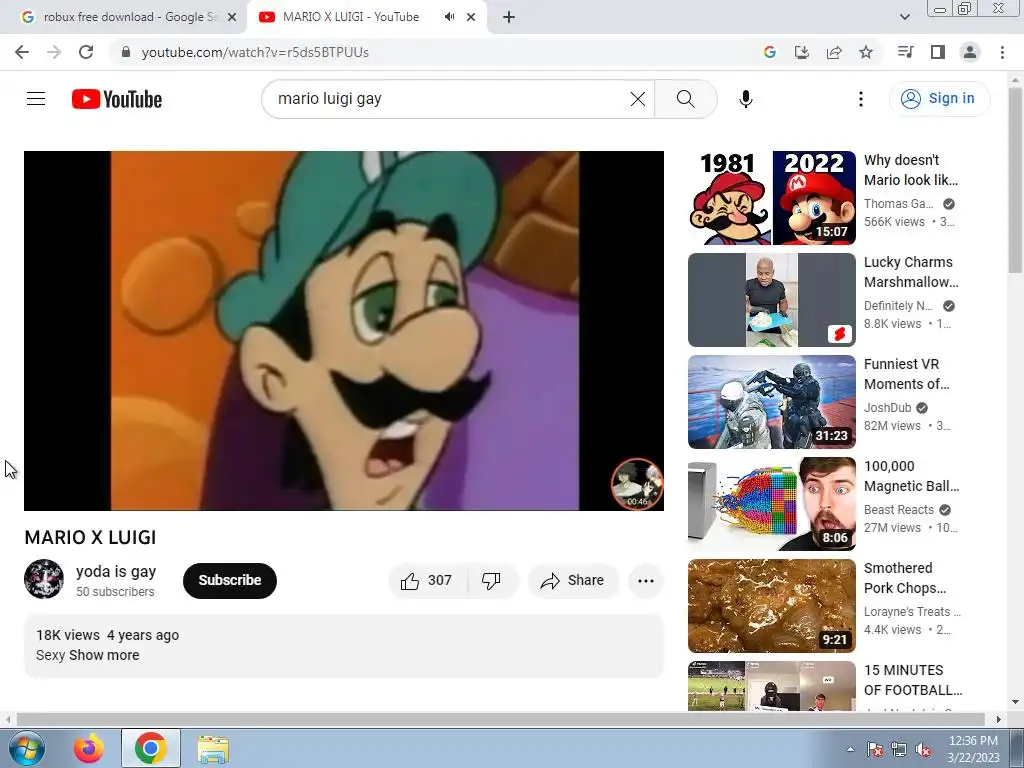Dislike the video with thumbs down
This screenshot has width=1024, height=768.
coord(491,581)
